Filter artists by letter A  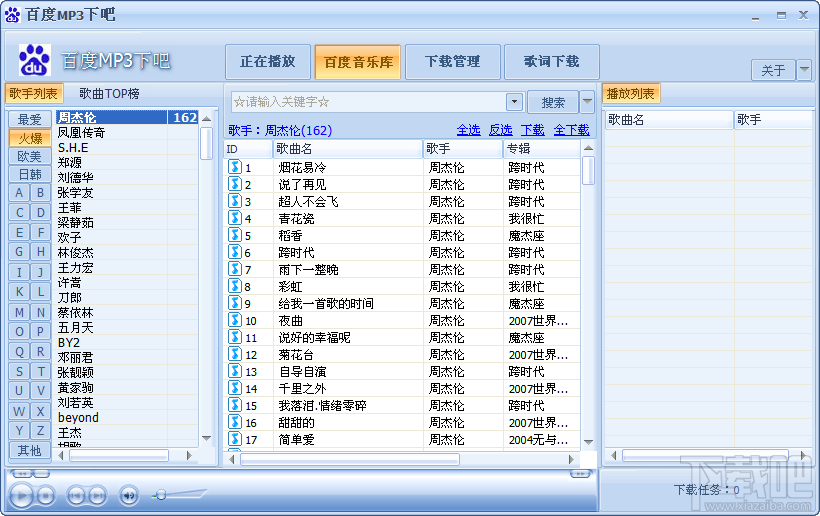[19, 193]
